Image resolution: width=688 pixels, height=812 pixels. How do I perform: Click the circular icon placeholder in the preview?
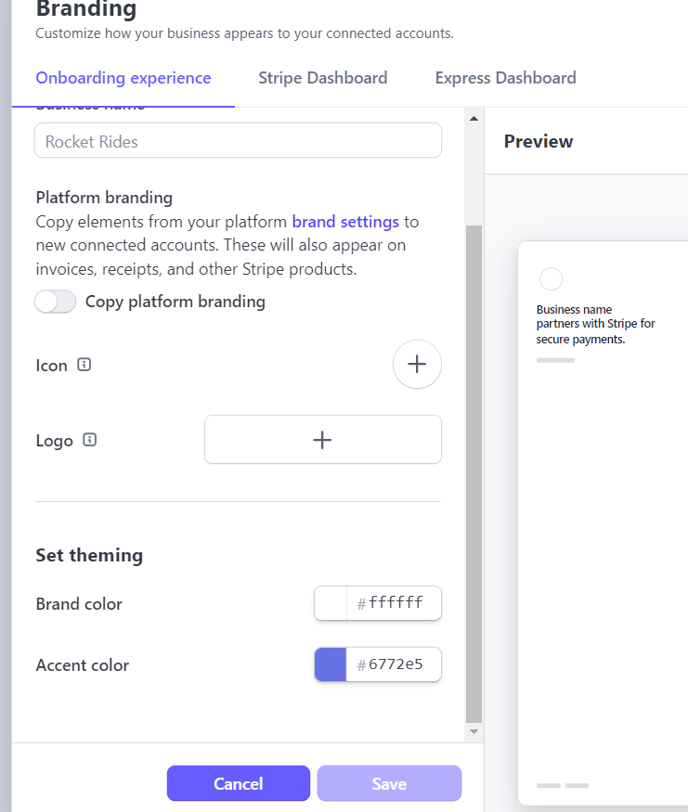pyautogui.click(x=550, y=279)
